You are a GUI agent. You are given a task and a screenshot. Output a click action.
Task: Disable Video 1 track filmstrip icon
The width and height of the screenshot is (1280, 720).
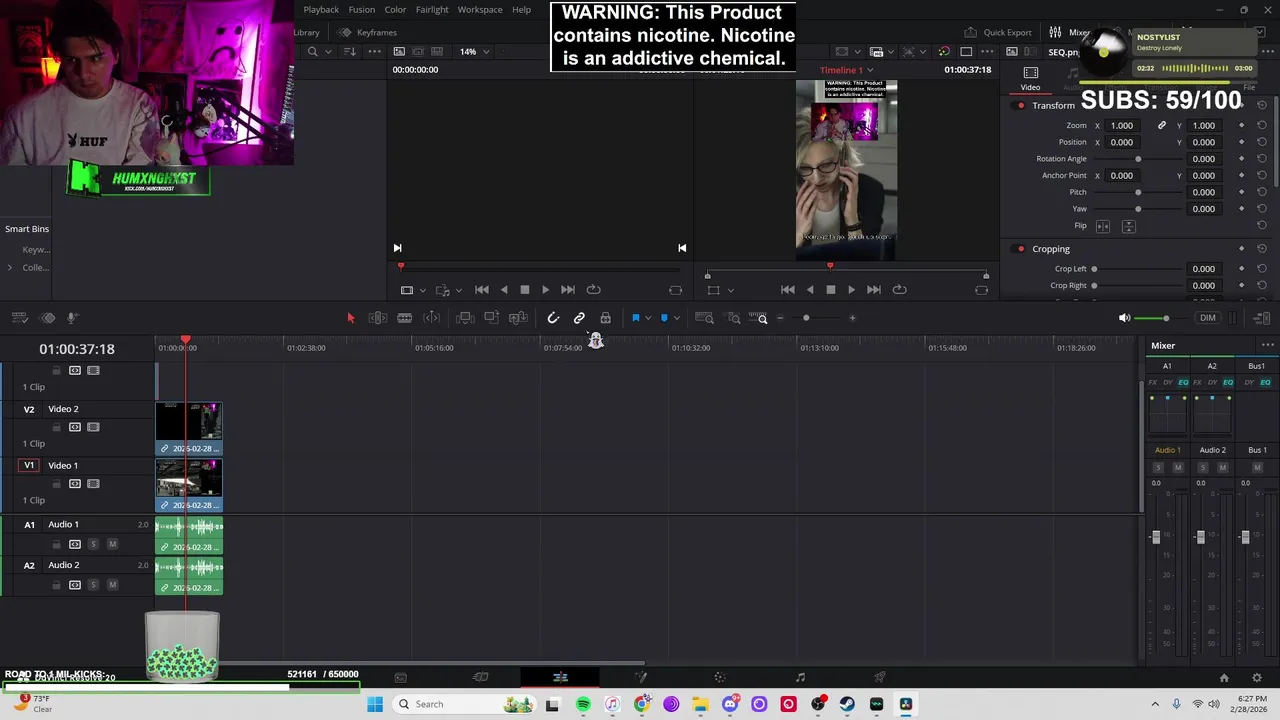tap(93, 484)
